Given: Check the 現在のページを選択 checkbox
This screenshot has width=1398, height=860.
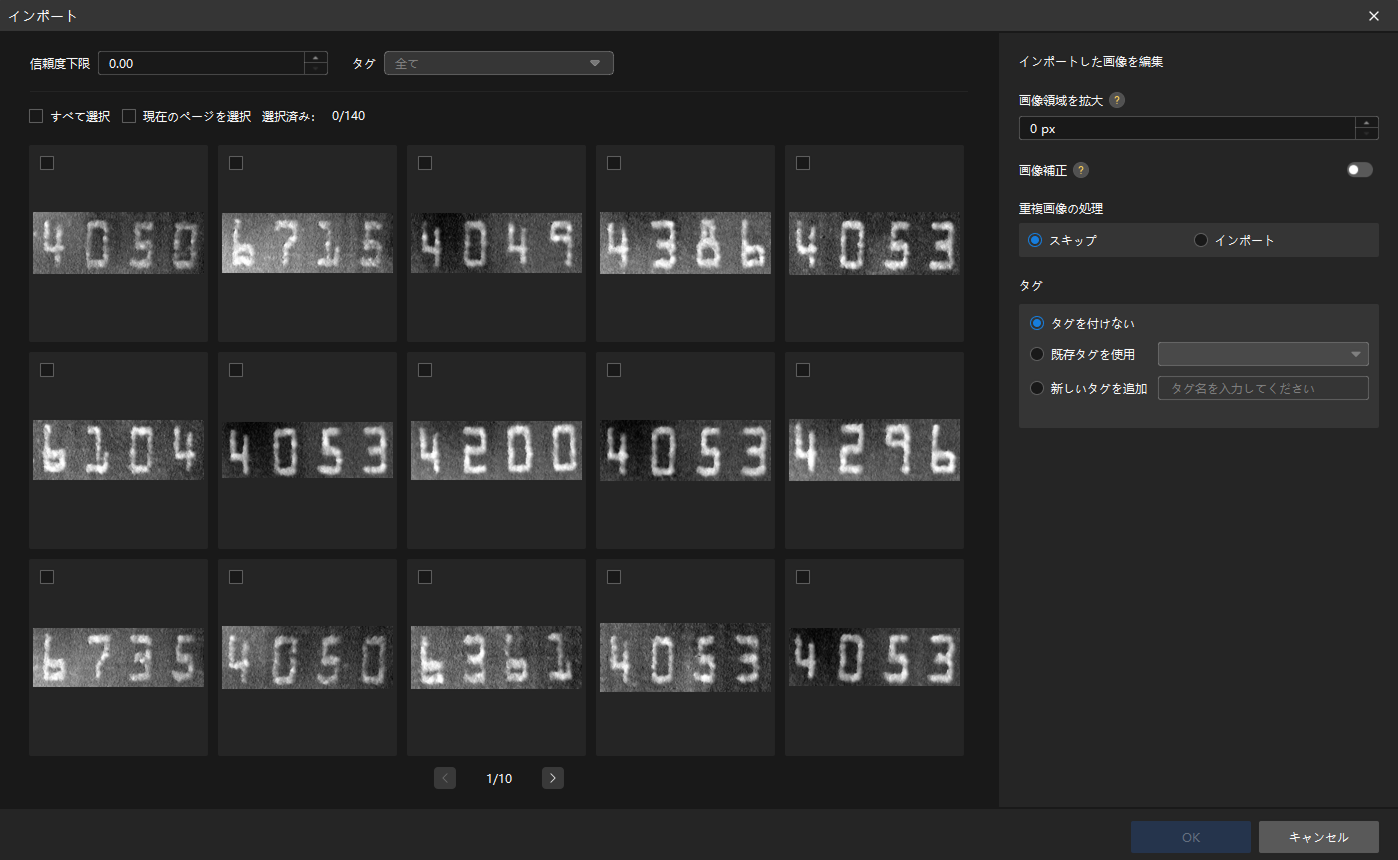Looking at the screenshot, I should click(x=129, y=116).
